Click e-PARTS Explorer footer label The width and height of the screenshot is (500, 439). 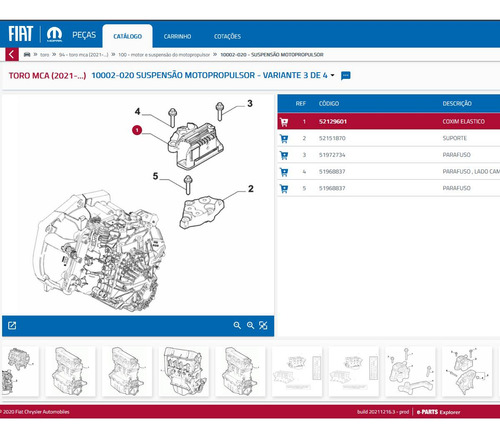pyautogui.click(x=438, y=412)
